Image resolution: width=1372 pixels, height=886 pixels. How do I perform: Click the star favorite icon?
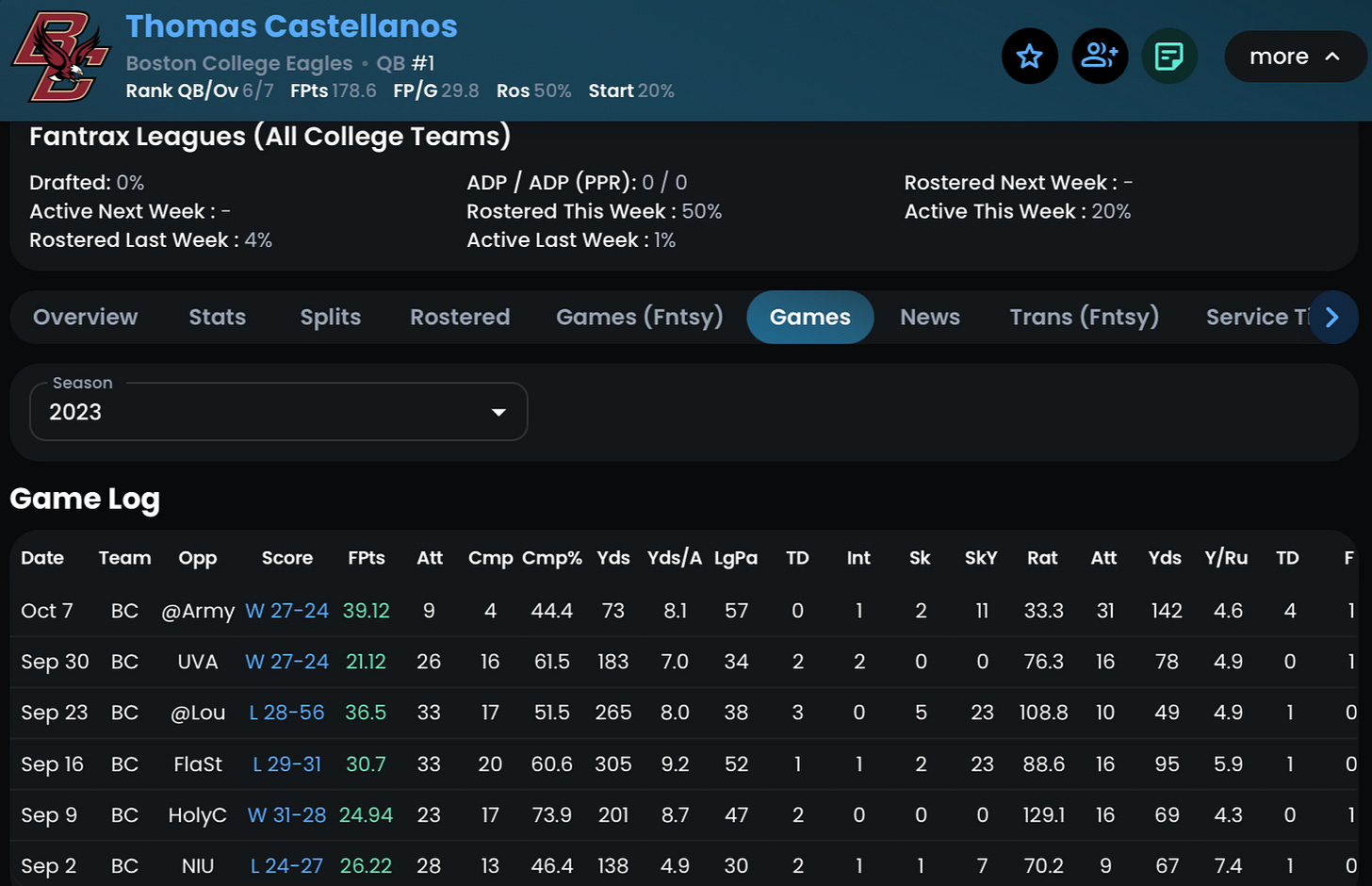pos(1029,57)
